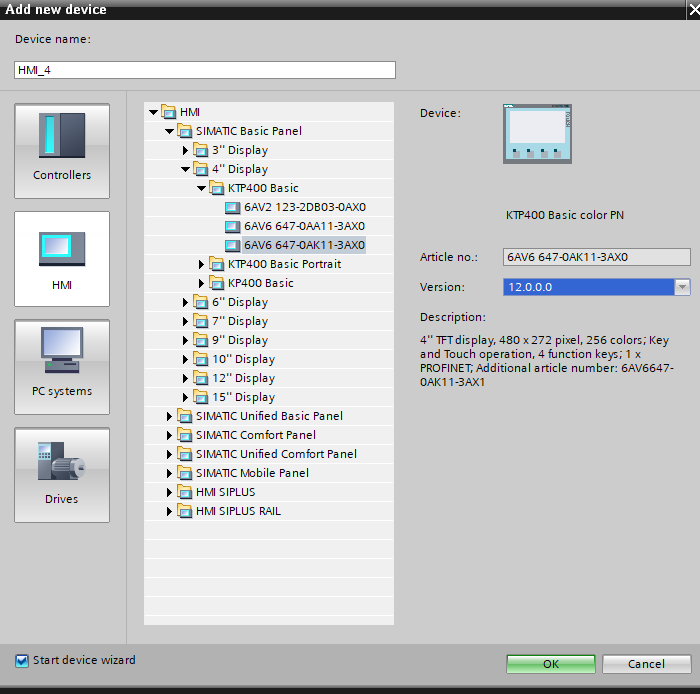Select the SIMATIC Mobile Panel tree row
The height and width of the screenshot is (694, 700).
point(269,473)
